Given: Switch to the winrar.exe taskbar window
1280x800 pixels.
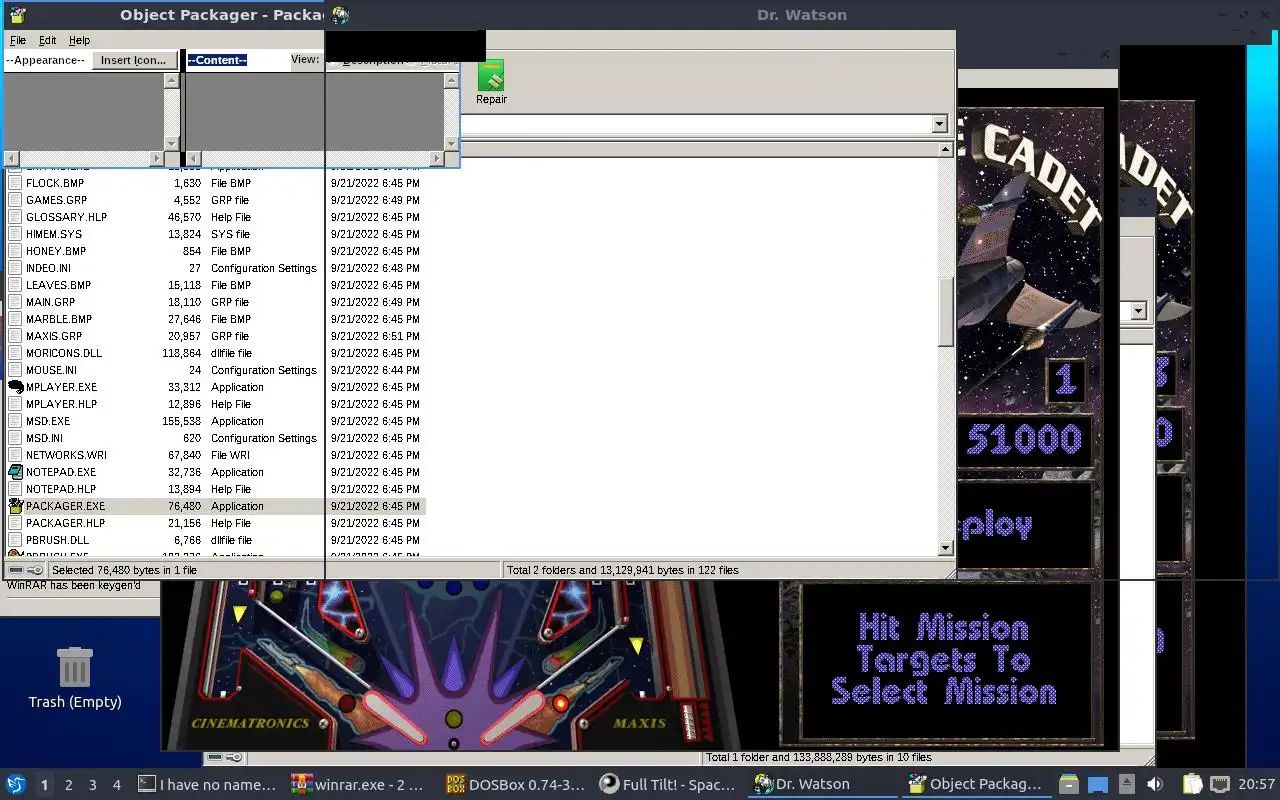Looking at the screenshot, I should pos(358,784).
